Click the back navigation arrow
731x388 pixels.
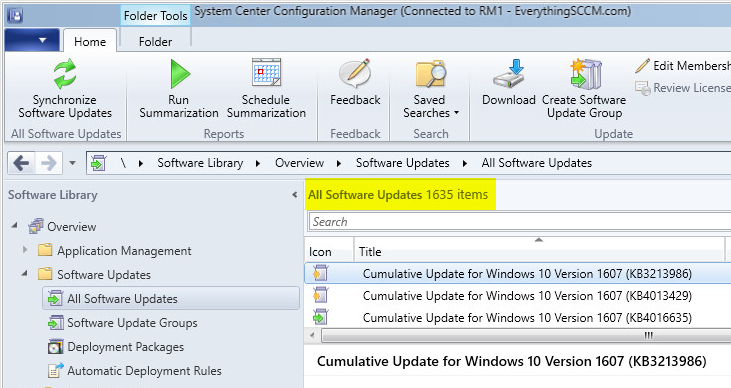[x=21, y=163]
